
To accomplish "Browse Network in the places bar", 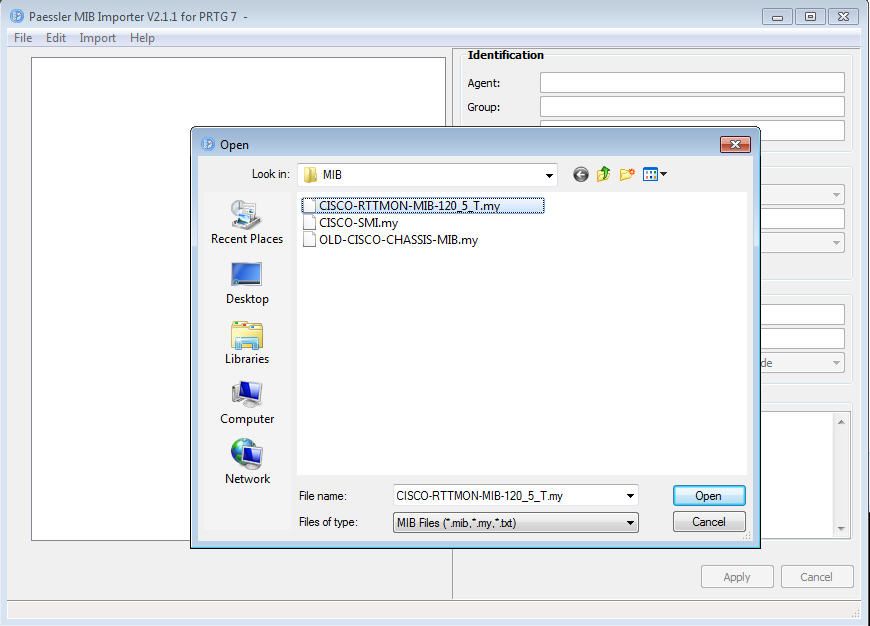I will coord(247,463).
